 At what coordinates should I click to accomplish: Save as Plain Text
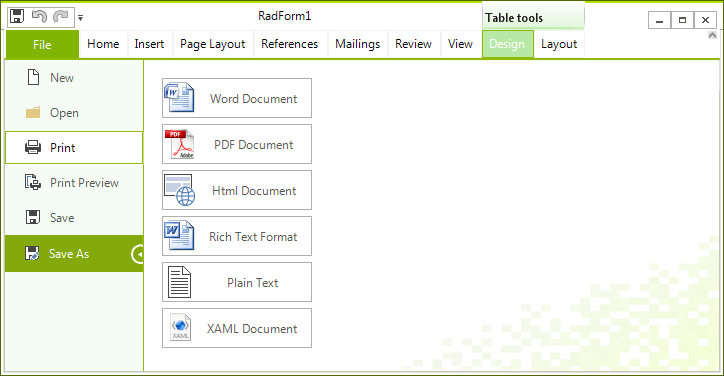click(237, 282)
